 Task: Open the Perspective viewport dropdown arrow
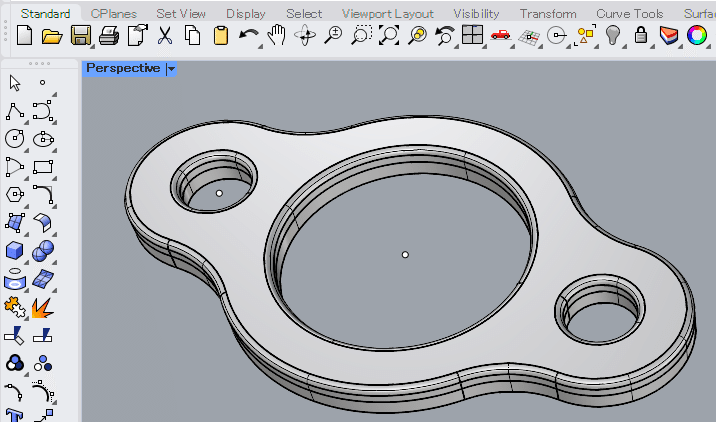172,69
